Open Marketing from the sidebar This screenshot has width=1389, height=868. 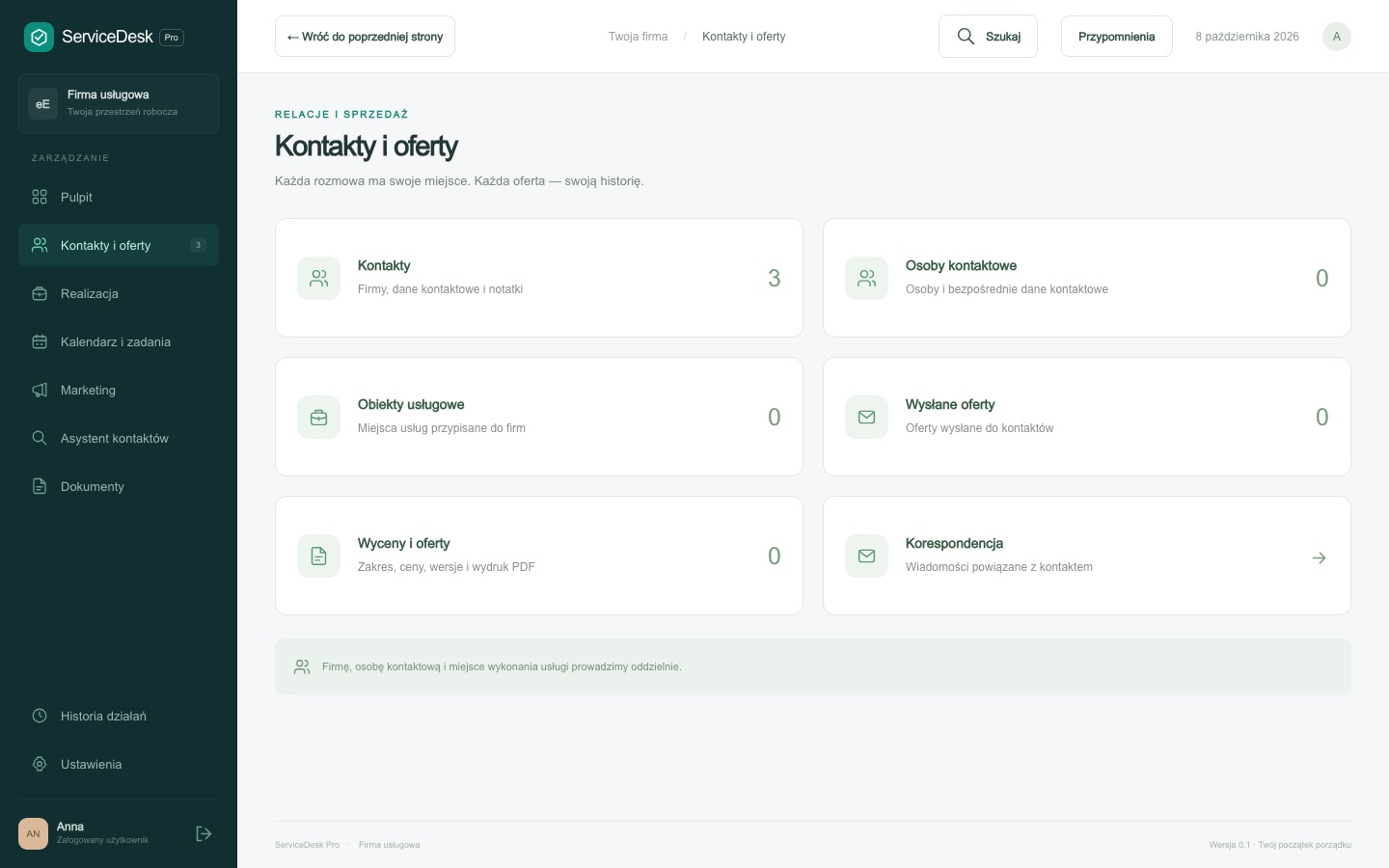[119, 390]
